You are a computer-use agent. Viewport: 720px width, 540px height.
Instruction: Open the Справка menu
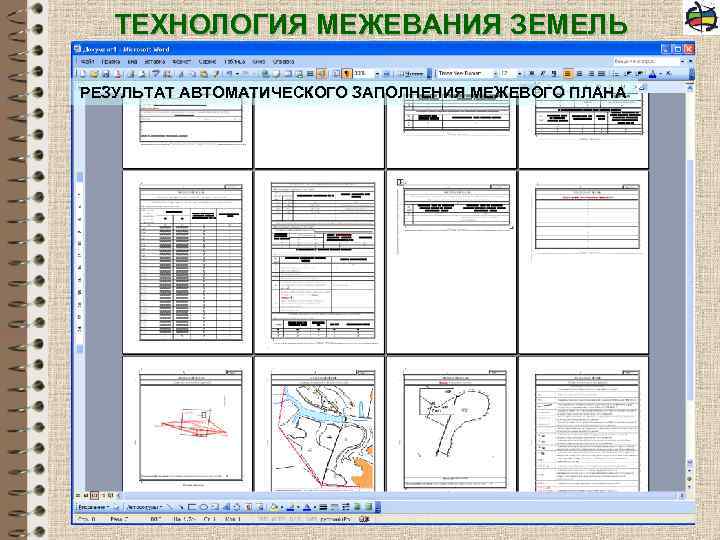(x=283, y=62)
